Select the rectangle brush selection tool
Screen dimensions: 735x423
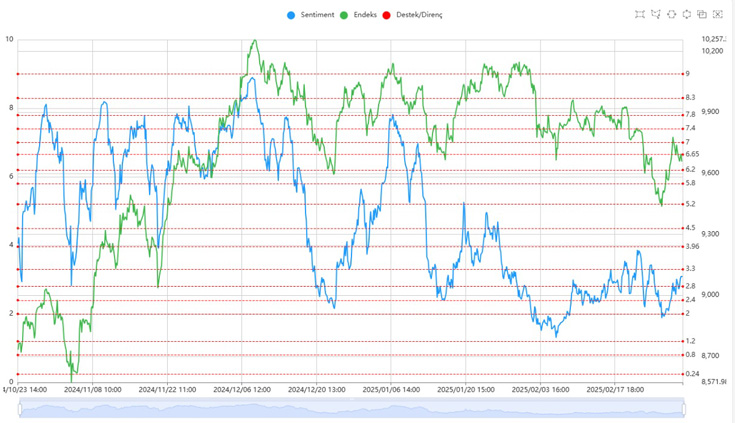[640, 15]
